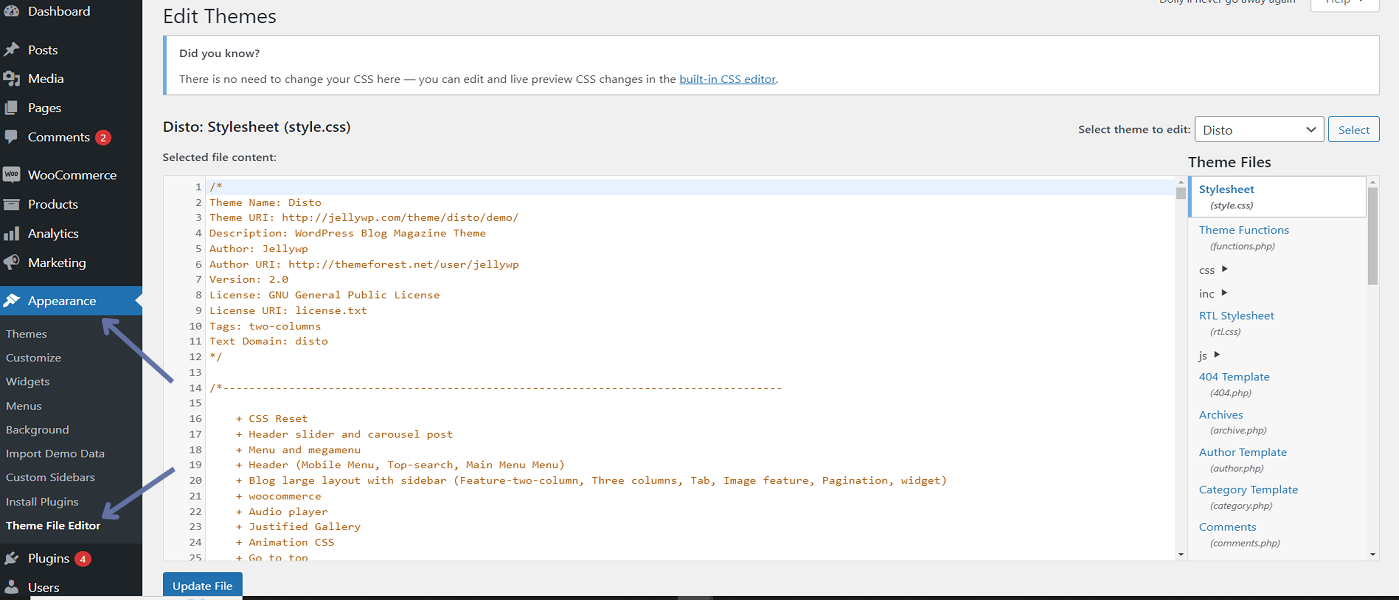
Task: Open Import Demo Data submenu item
Action: (x=55, y=454)
